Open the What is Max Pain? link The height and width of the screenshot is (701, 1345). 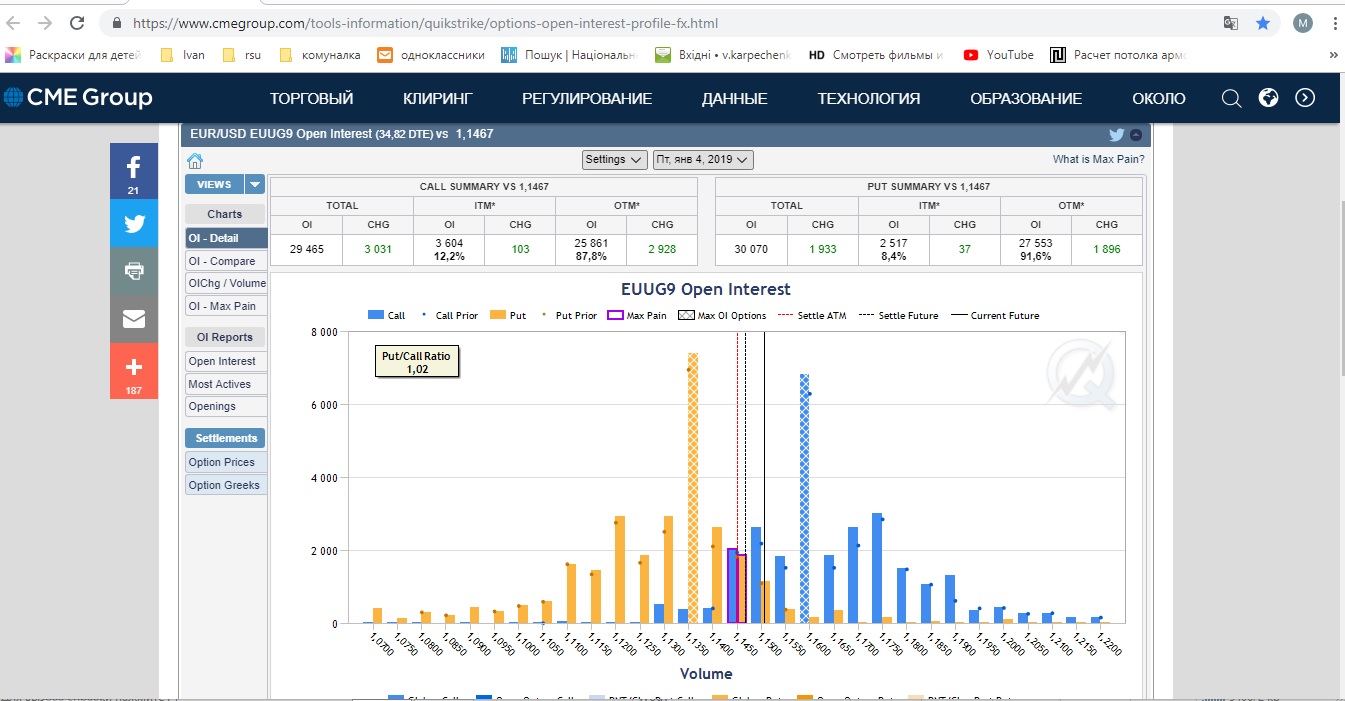coord(1099,159)
